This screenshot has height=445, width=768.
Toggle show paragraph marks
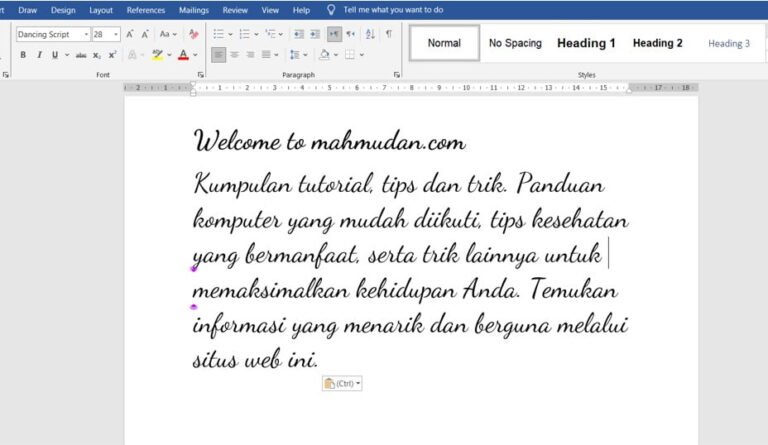389,34
